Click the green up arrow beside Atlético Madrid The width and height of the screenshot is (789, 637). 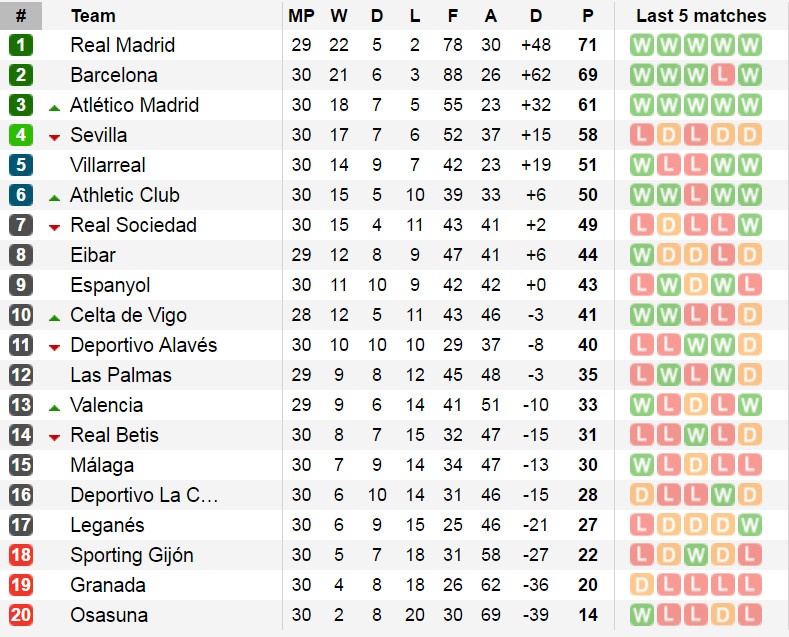54,106
